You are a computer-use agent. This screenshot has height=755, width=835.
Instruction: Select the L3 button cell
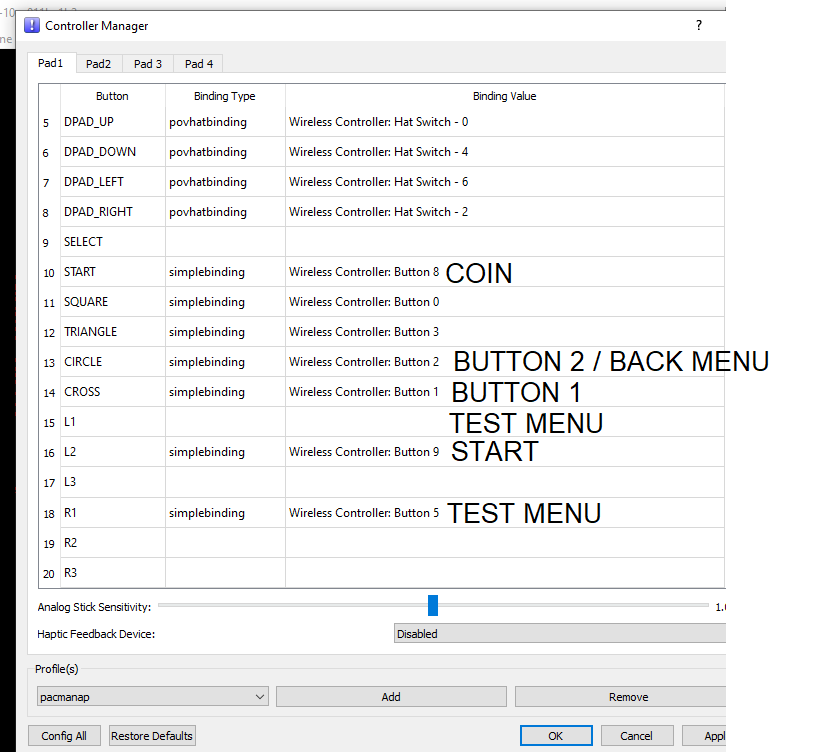(112, 482)
